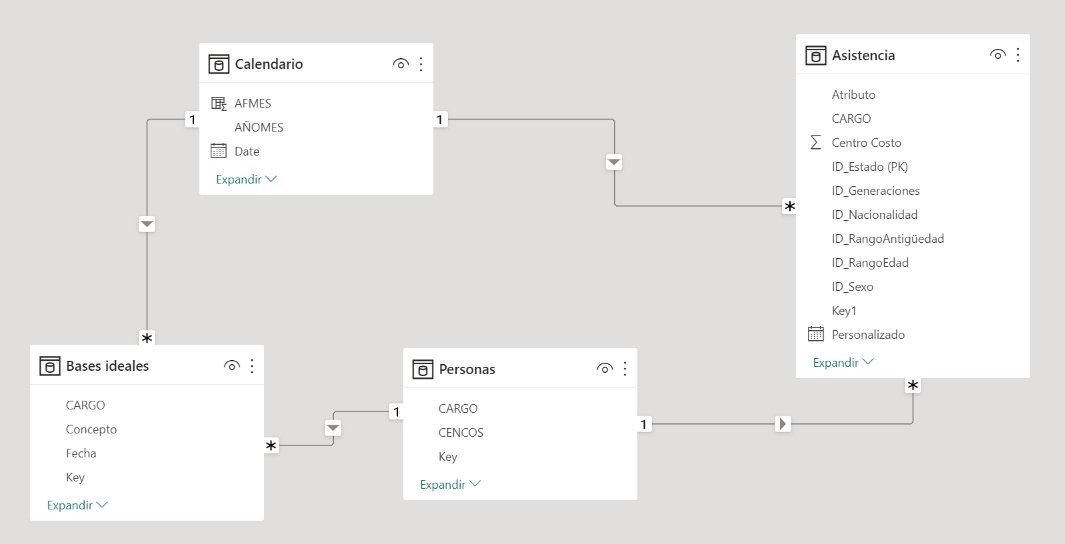Select the Bases ideales header title
Image resolution: width=1065 pixels, height=544 pixels.
click(107, 366)
